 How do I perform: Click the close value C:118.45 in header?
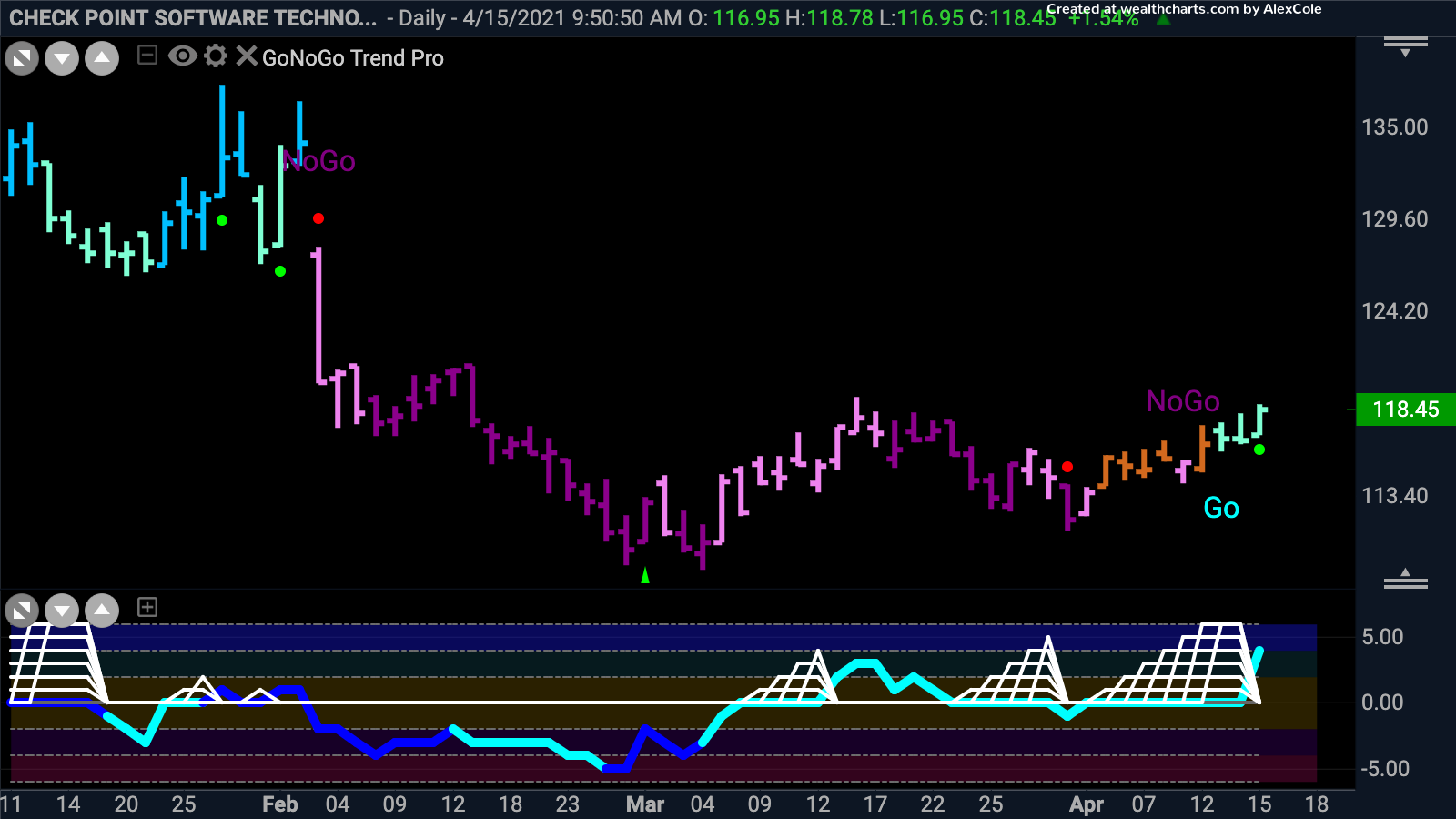click(x=1012, y=18)
